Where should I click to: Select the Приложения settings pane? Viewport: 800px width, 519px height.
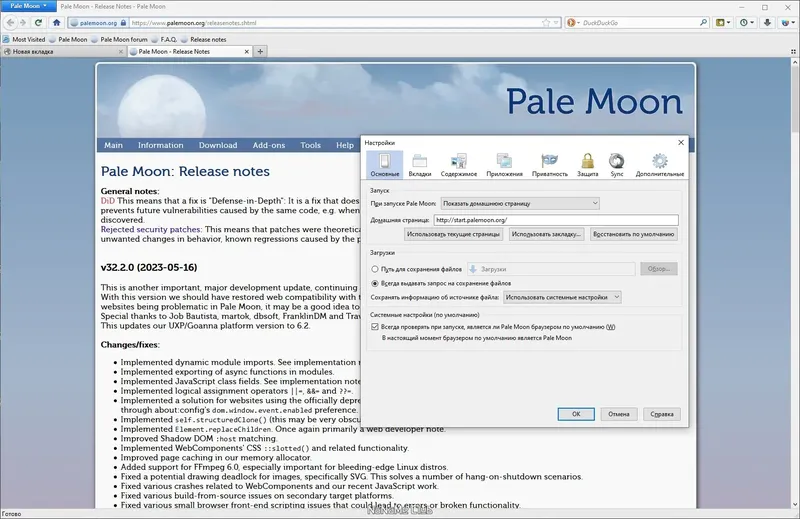(505, 165)
